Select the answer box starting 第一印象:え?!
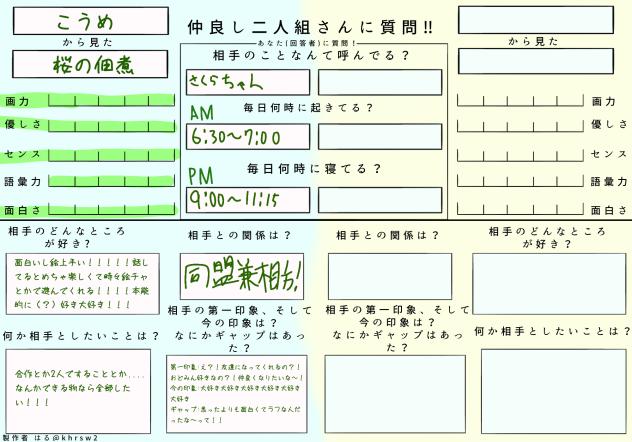 click(x=237, y=394)
